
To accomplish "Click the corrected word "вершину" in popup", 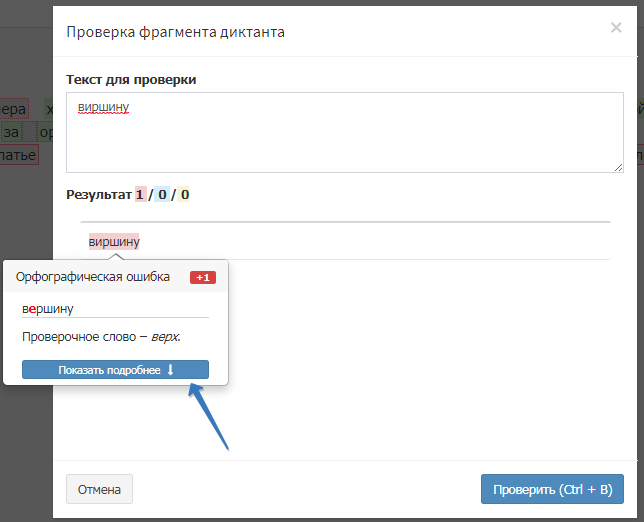I will (x=48, y=309).
